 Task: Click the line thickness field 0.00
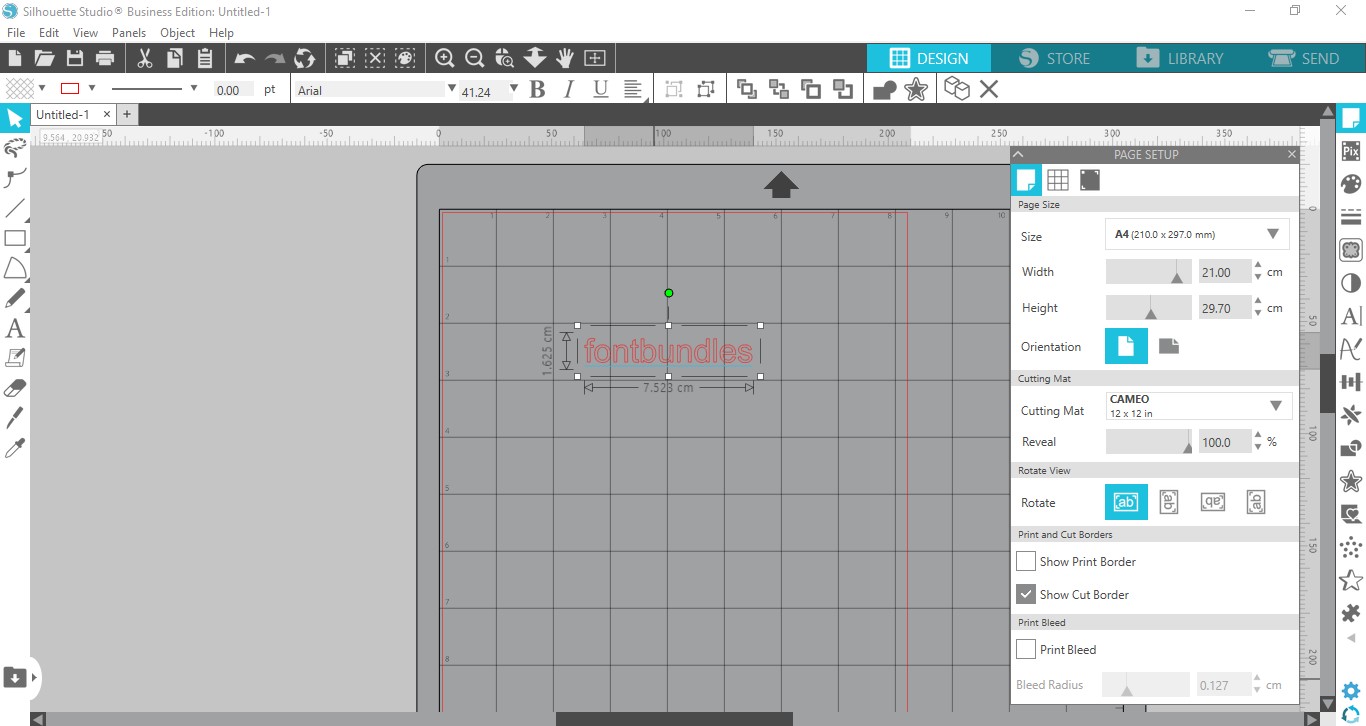[234, 90]
